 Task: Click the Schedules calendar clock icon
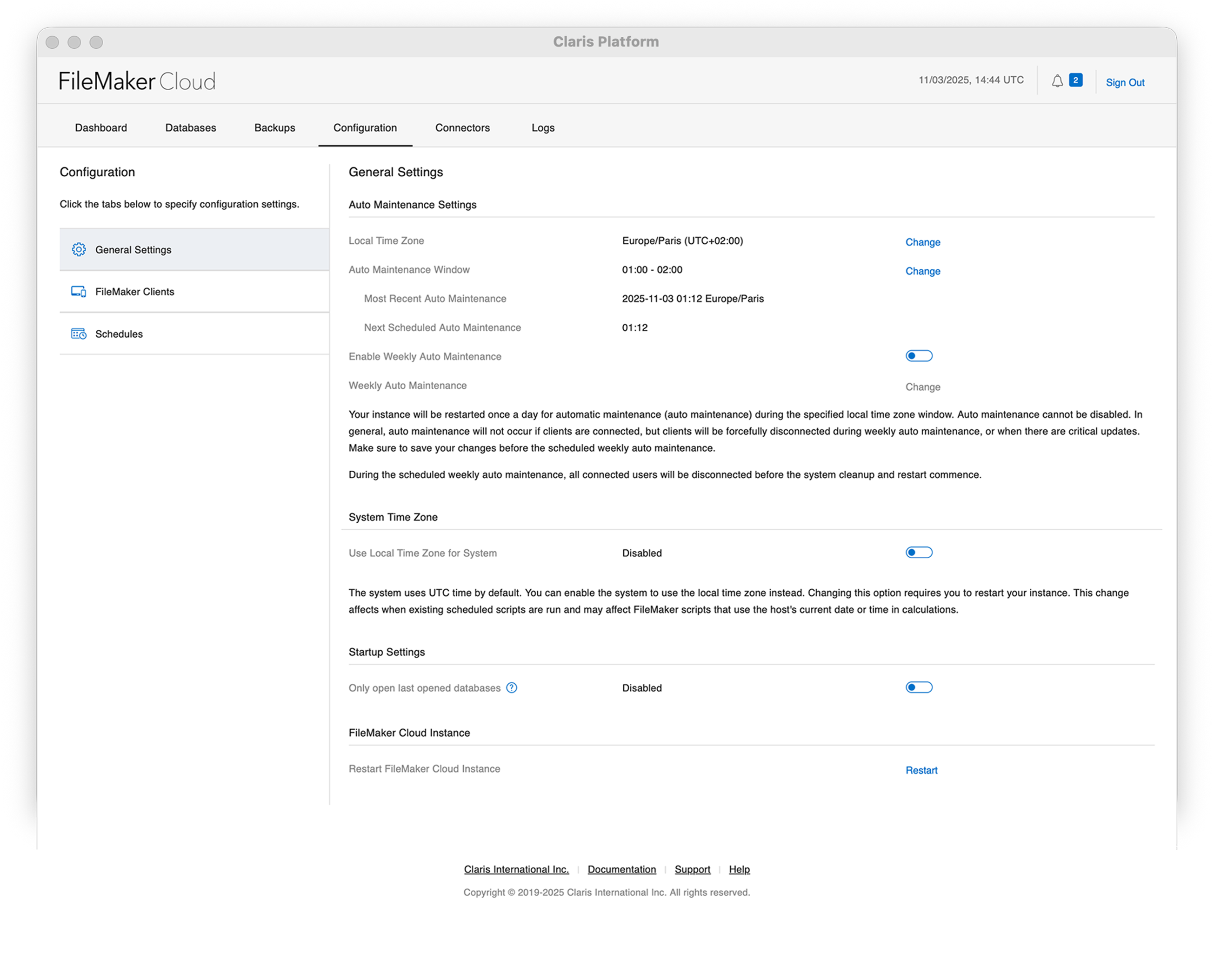79,333
